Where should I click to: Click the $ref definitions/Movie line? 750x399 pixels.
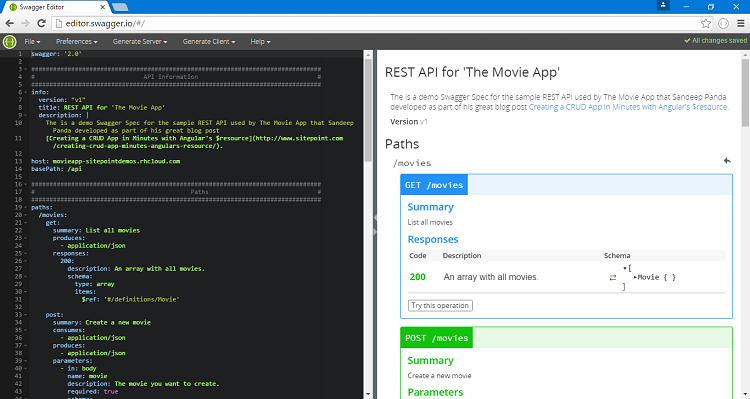(x=130, y=299)
